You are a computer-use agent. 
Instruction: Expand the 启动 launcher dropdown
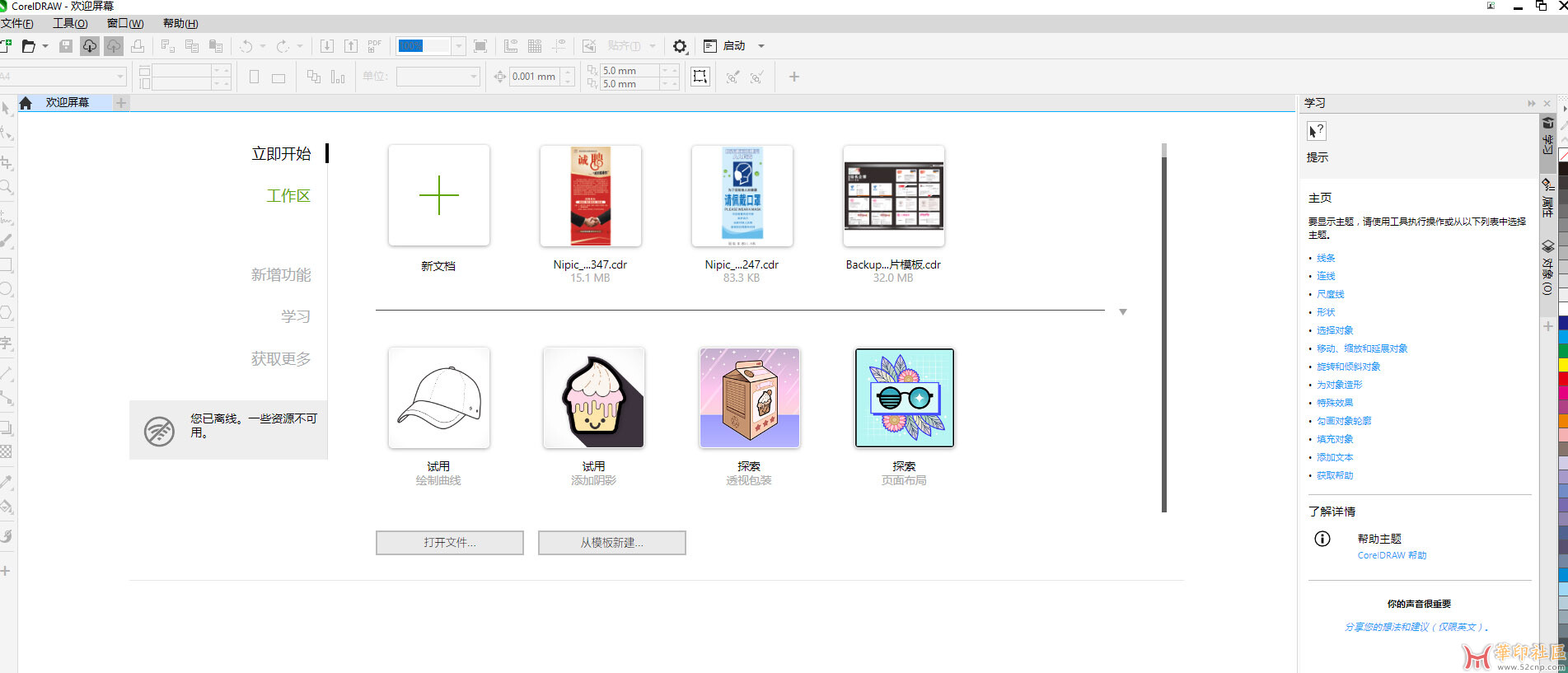point(761,46)
